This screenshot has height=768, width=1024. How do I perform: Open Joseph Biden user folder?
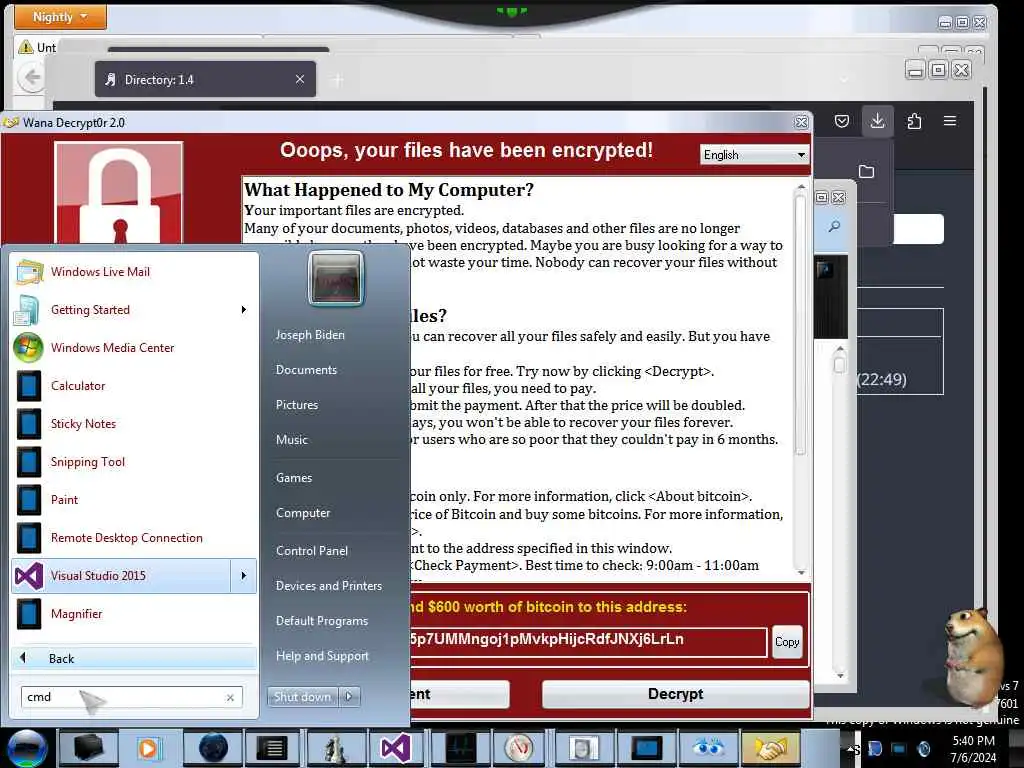pyautogui.click(x=310, y=334)
